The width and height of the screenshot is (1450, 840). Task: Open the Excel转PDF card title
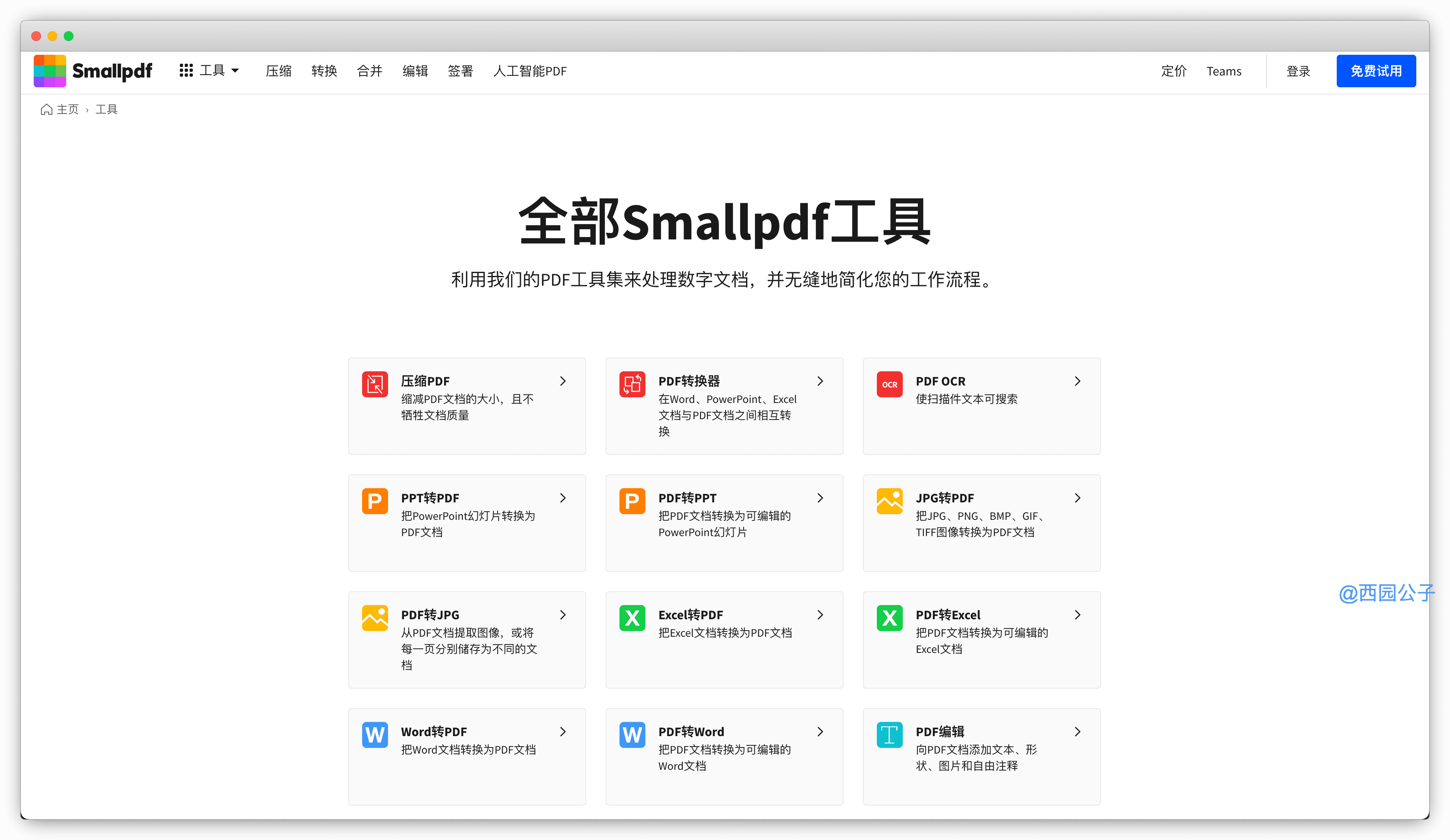(690, 614)
